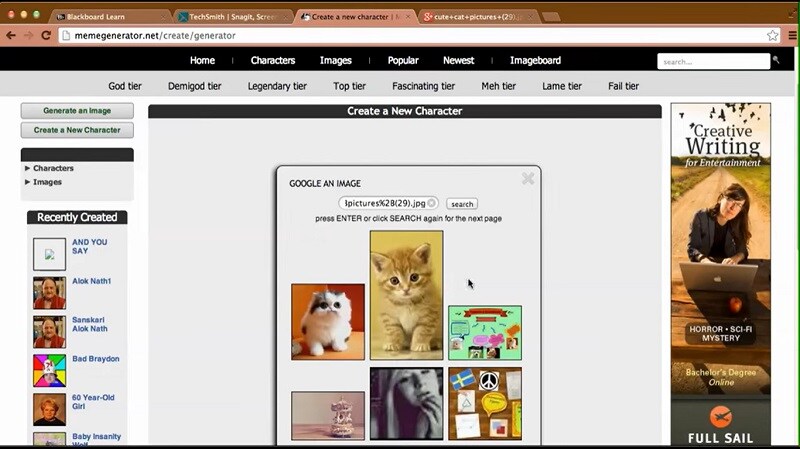The width and height of the screenshot is (800, 449).
Task: Expand the Images sidebar section
Action: [x=43, y=182]
